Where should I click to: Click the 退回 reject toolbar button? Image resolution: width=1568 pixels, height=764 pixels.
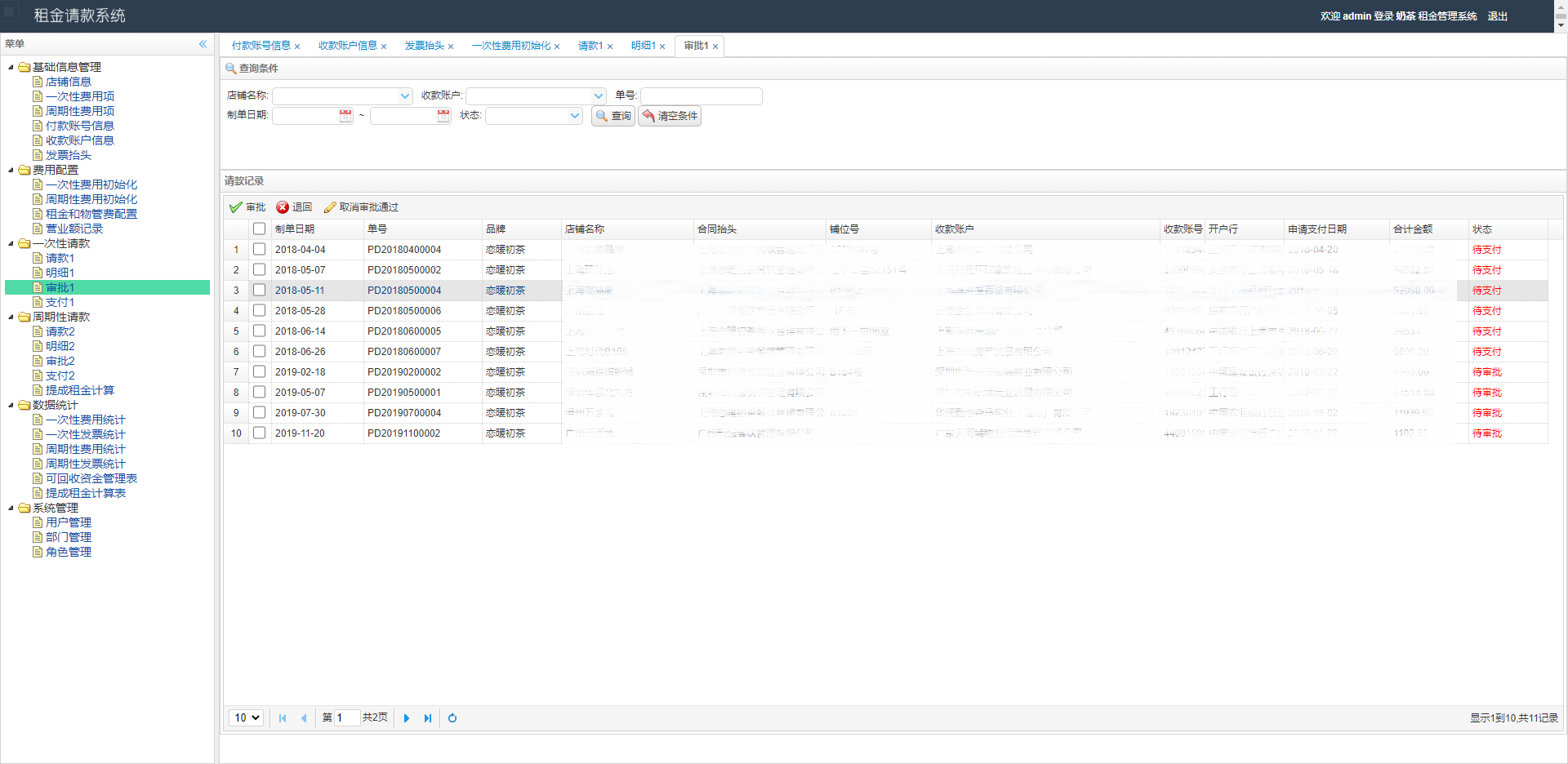294,207
